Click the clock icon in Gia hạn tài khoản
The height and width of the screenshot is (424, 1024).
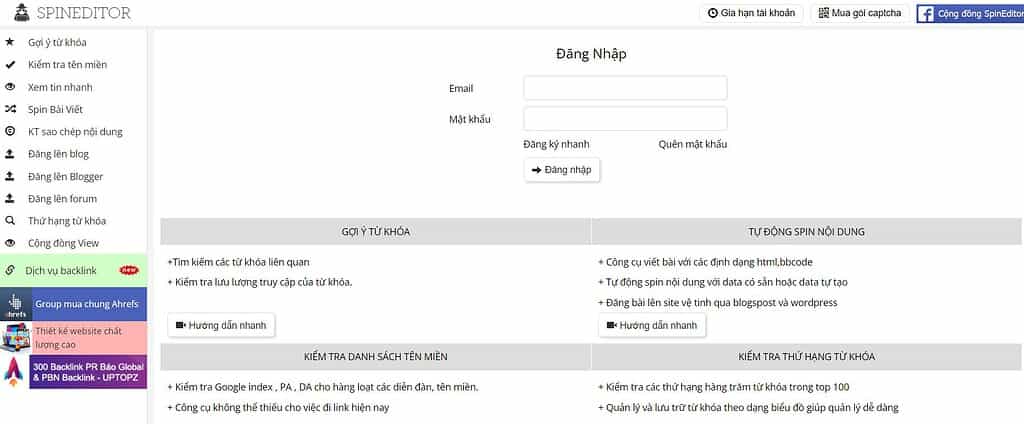[x=712, y=13]
